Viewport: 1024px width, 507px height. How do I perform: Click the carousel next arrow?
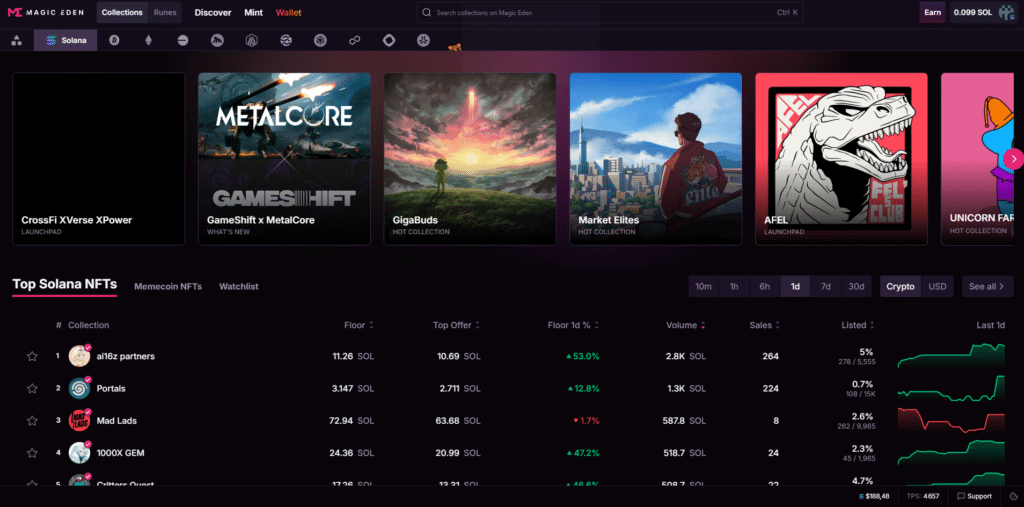1014,158
